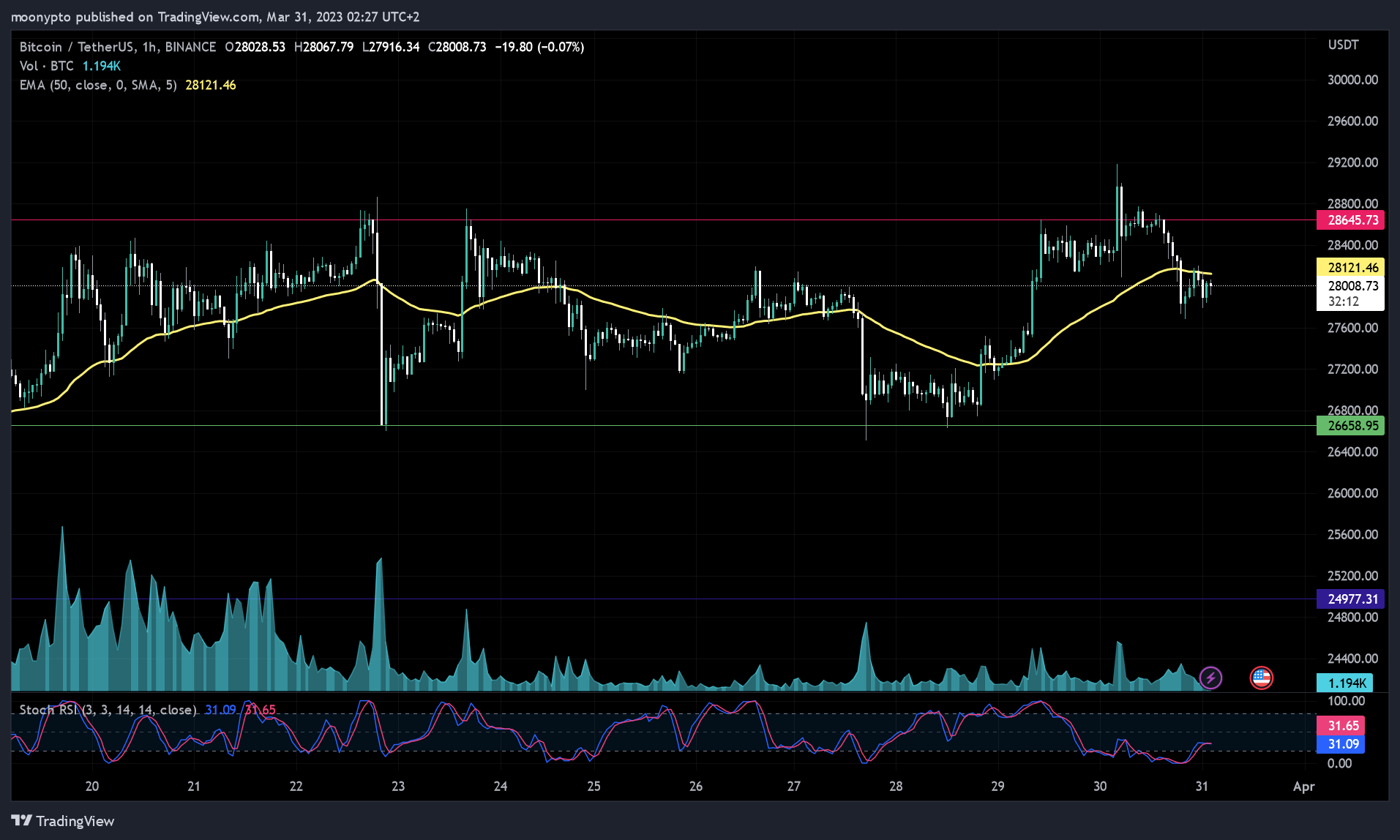This screenshot has width=1400, height=840.
Task: Click the Stoch RSI indicator legend title
Action: coord(108,710)
